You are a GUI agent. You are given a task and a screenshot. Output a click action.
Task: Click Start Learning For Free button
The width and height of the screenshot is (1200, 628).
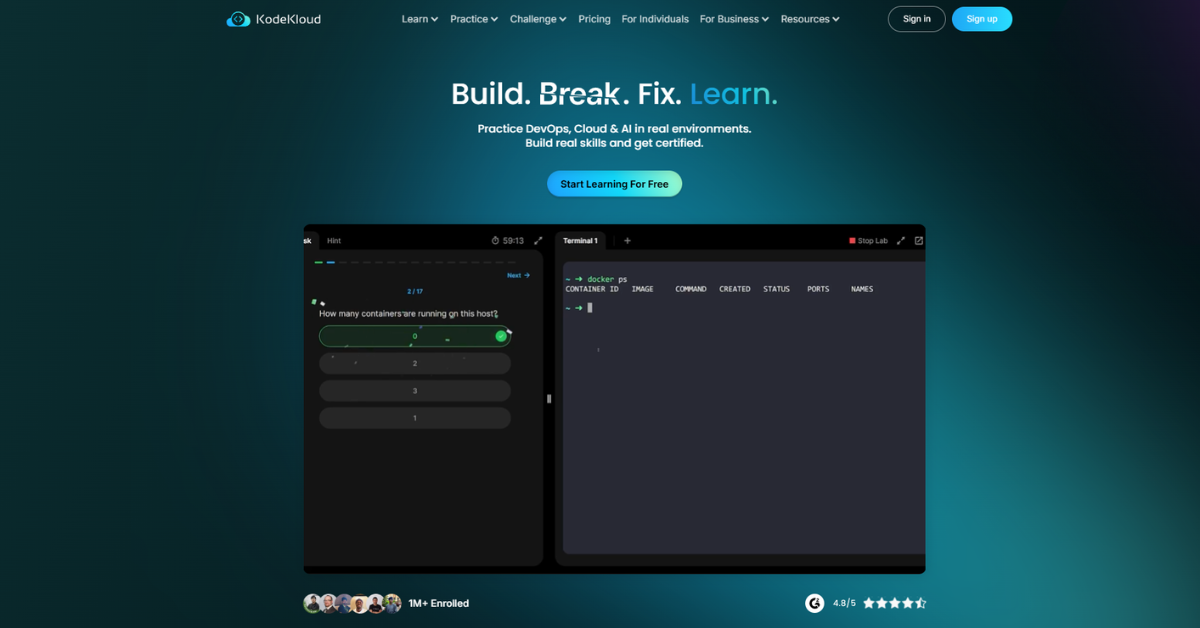[614, 184]
